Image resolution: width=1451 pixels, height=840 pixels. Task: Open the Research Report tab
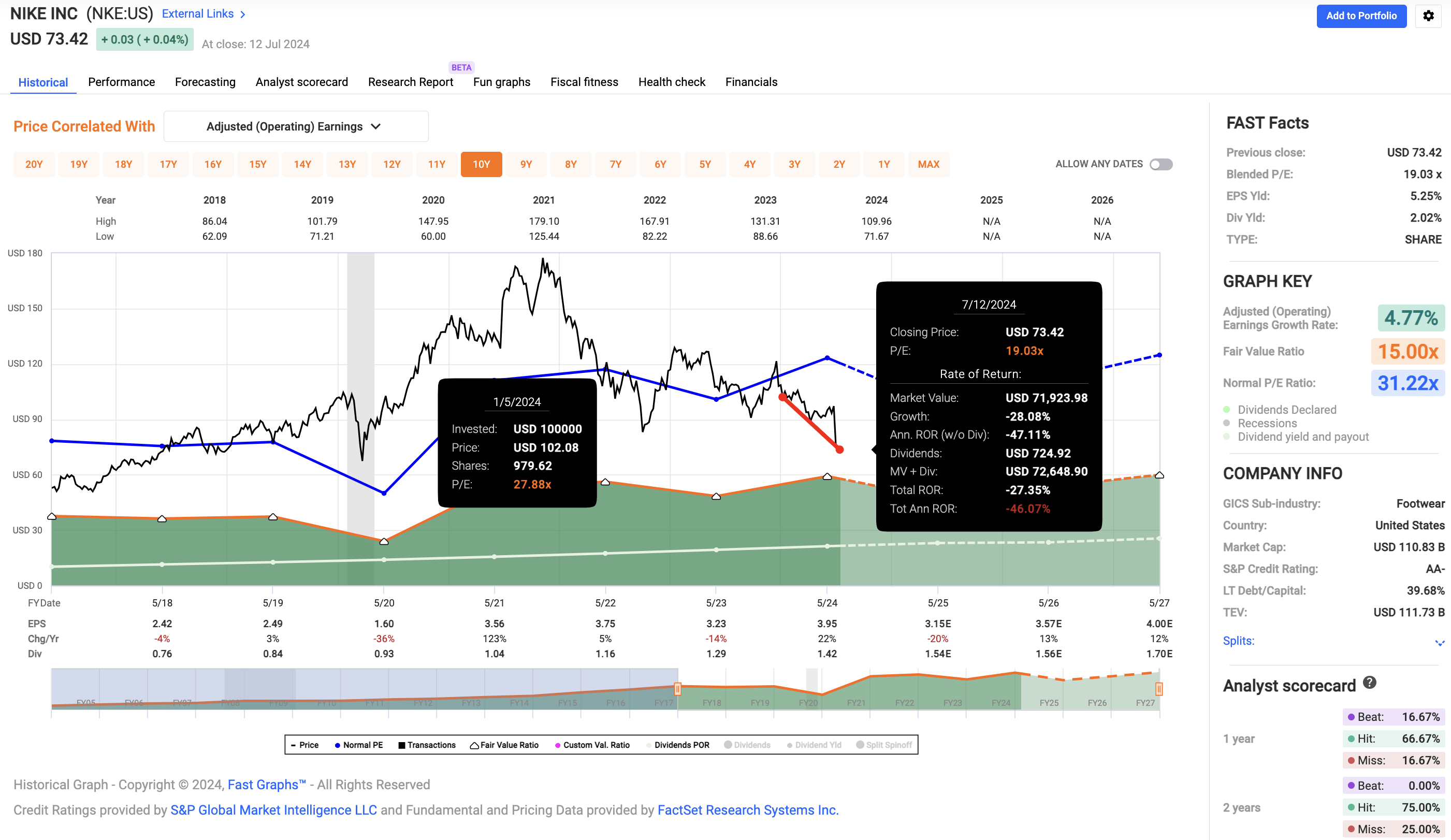pyautogui.click(x=411, y=82)
